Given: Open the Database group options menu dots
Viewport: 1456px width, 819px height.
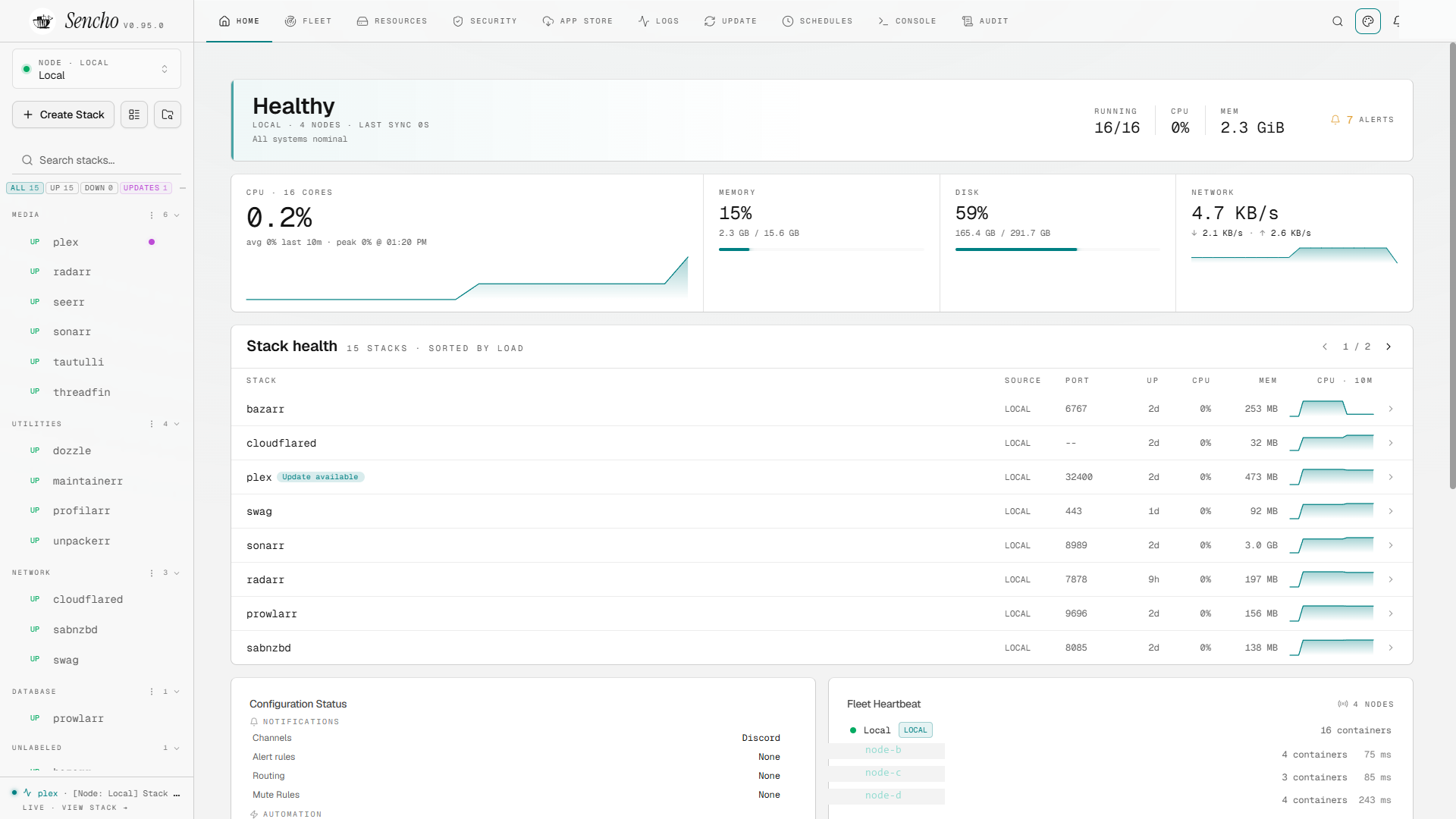Looking at the screenshot, I should (152, 692).
